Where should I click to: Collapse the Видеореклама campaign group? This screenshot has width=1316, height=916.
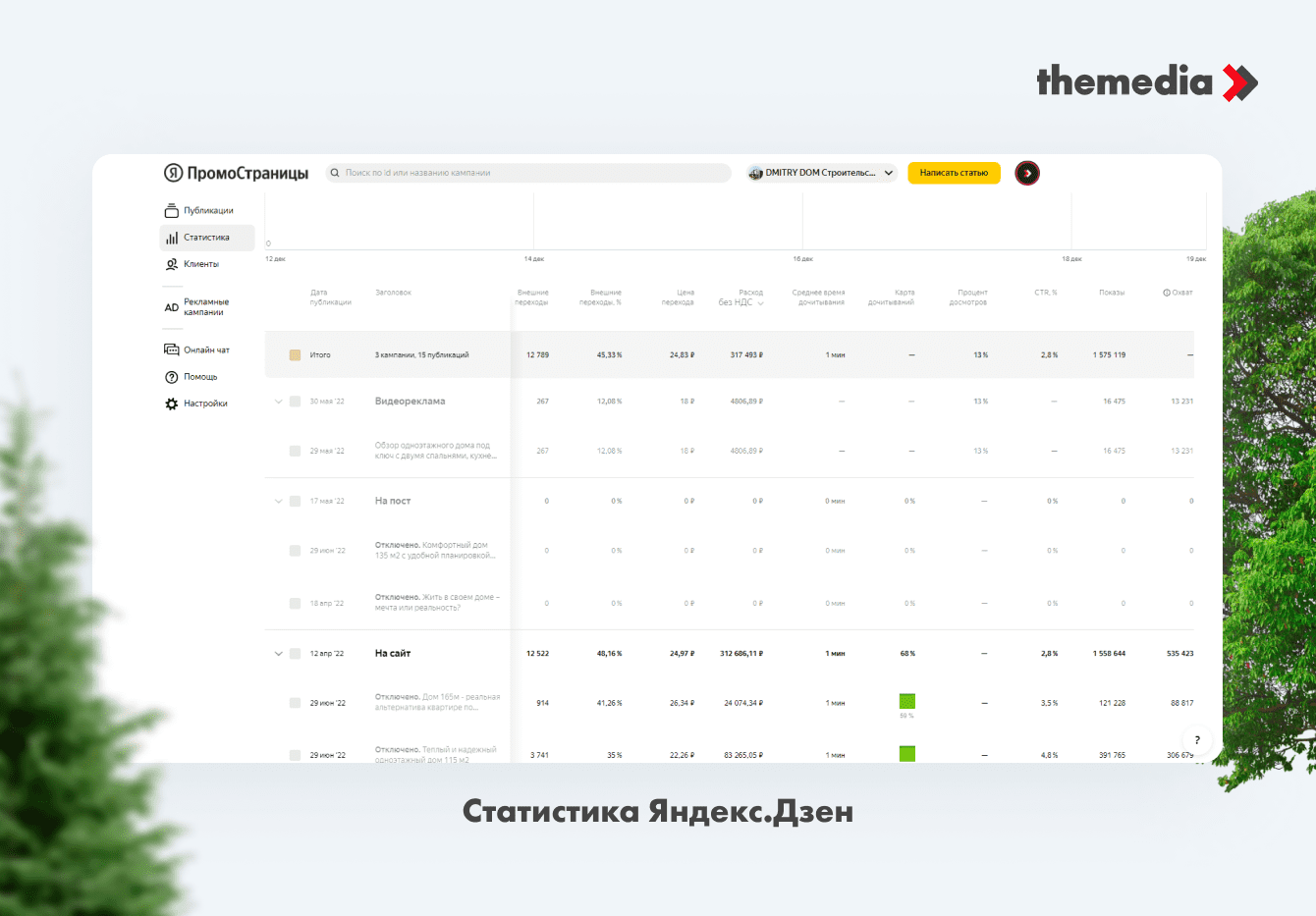278,402
